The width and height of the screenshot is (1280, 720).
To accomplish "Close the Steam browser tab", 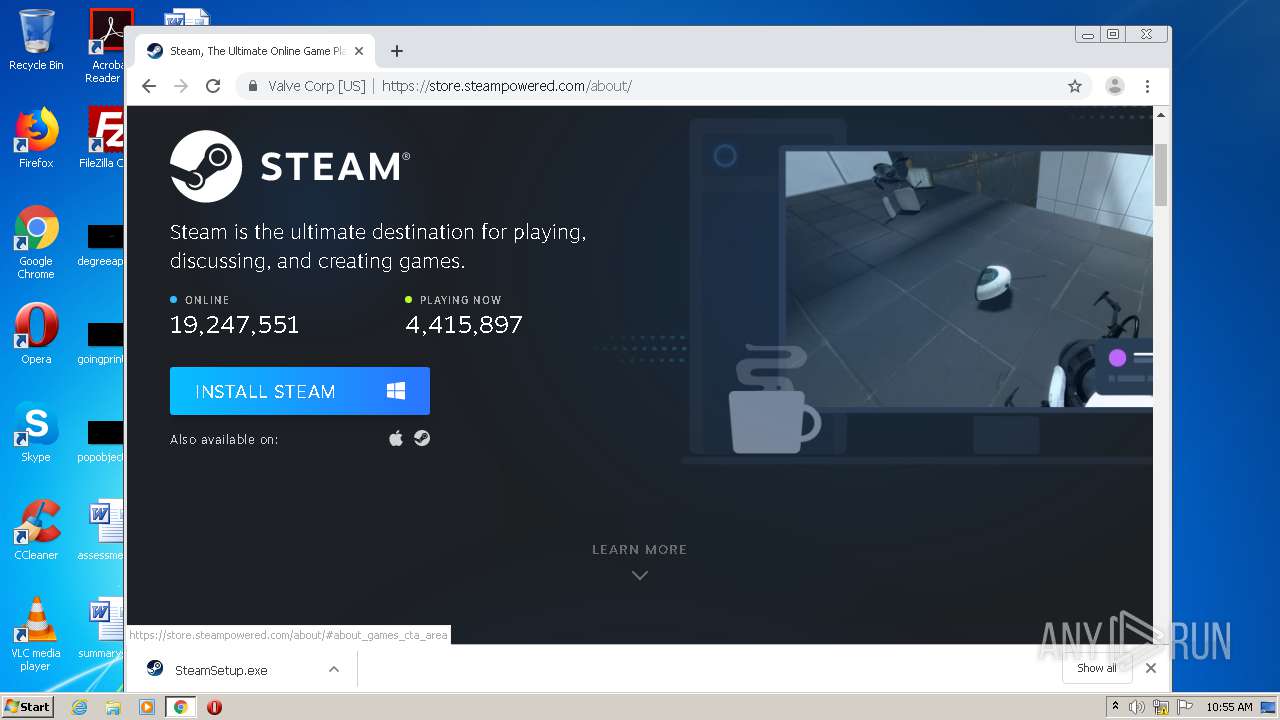I will [359, 51].
